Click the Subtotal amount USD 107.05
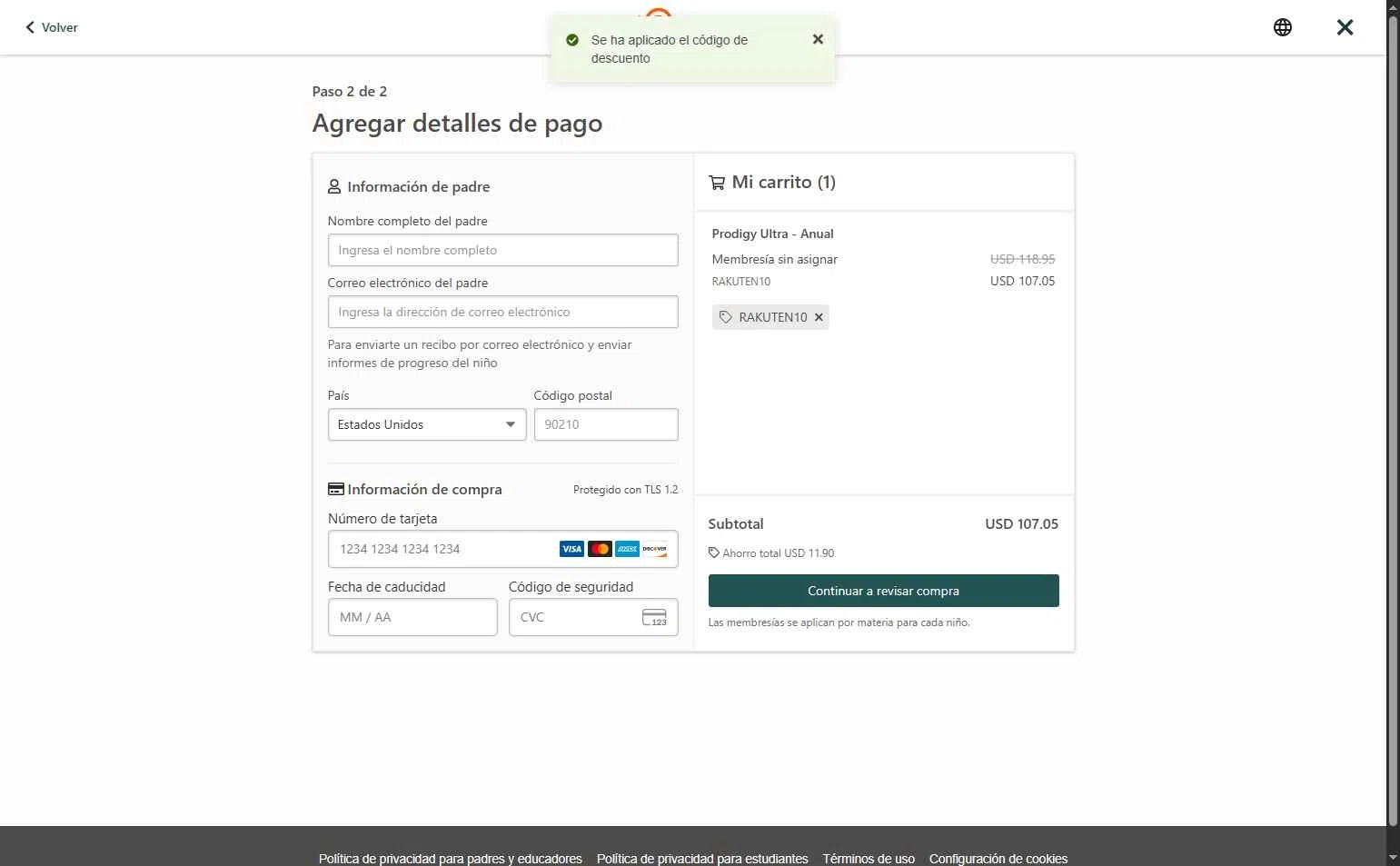Screen dimensions: 1400x866 1021,524
